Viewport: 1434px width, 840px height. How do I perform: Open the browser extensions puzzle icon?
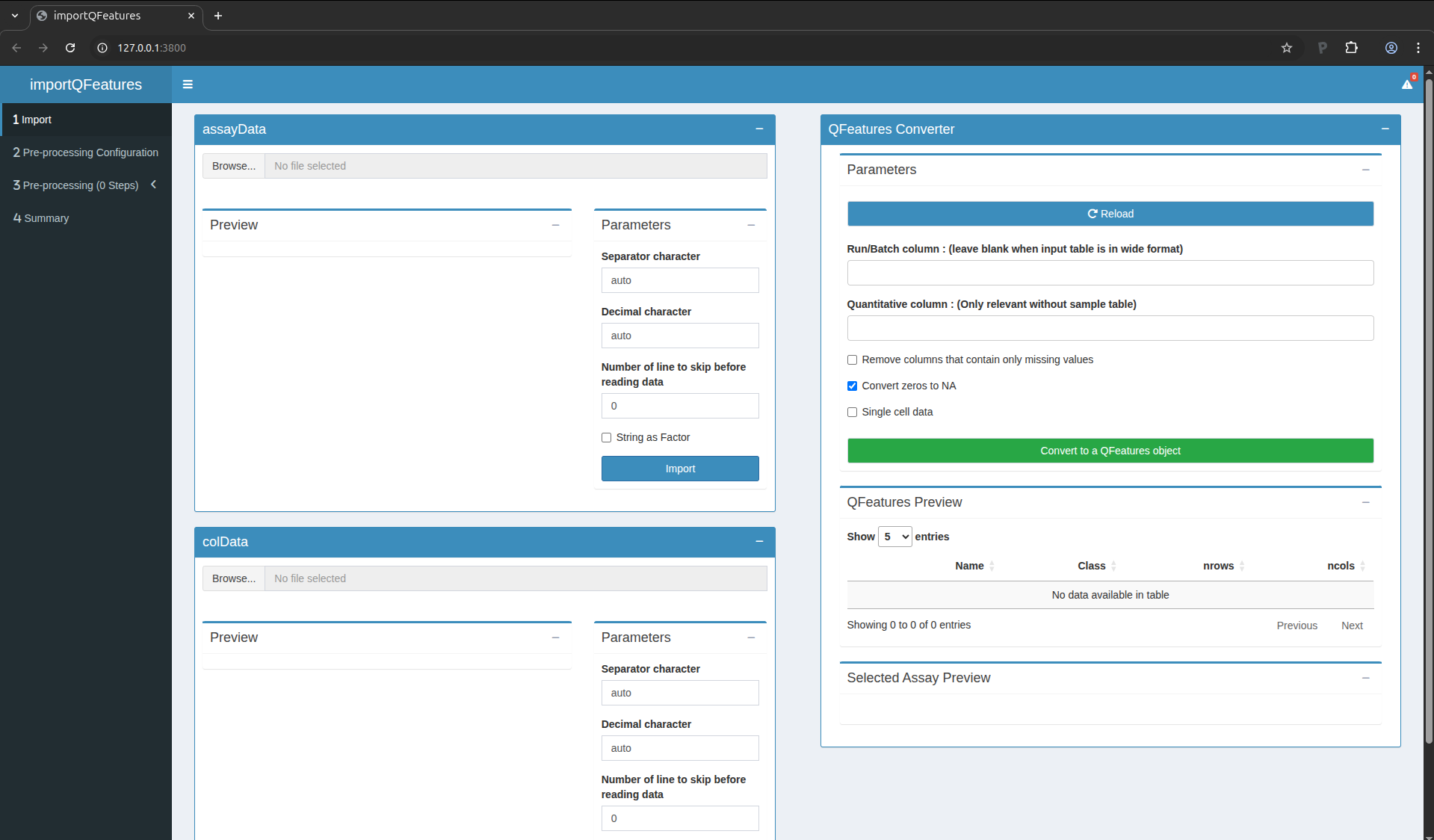point(1351,48)
